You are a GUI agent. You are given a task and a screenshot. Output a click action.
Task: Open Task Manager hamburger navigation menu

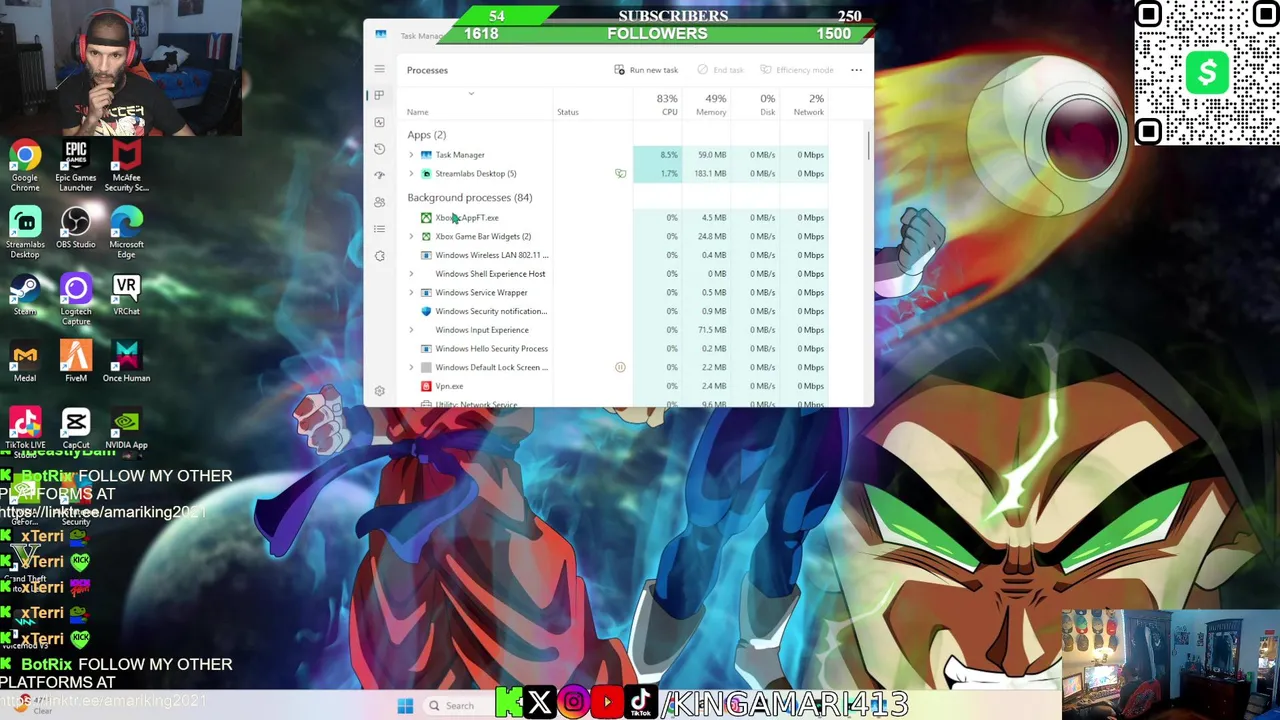coord(379,69)
